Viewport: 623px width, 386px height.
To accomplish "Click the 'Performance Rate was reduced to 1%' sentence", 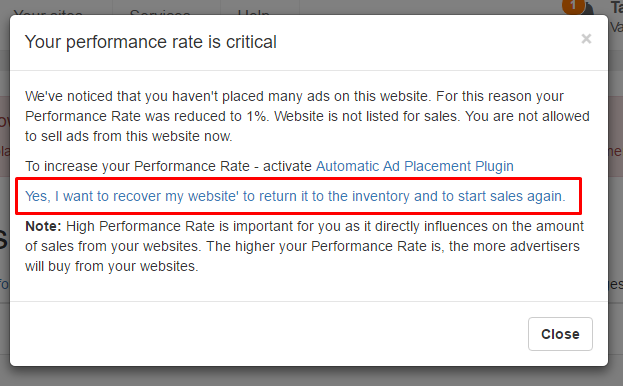I will coord(145,116).
